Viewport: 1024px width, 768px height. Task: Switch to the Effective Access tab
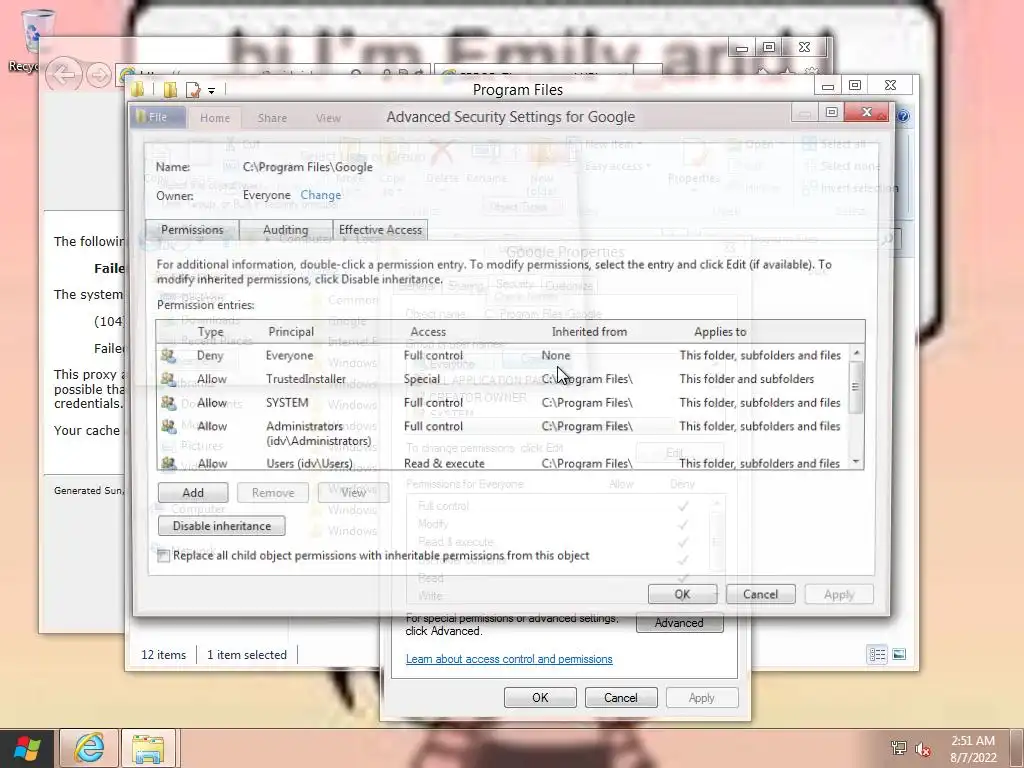tap(380, 230)
